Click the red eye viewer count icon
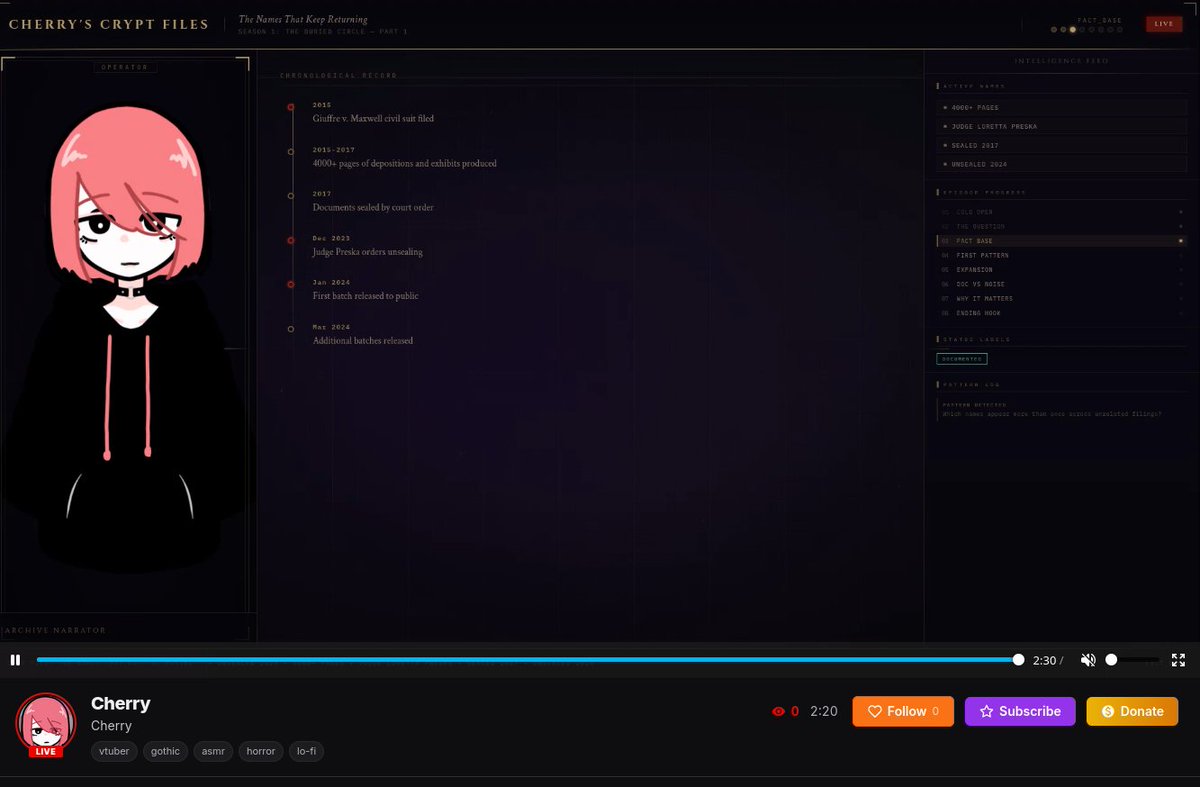The height and width of the screenshot is (787, 1200). tap(778, 712)
